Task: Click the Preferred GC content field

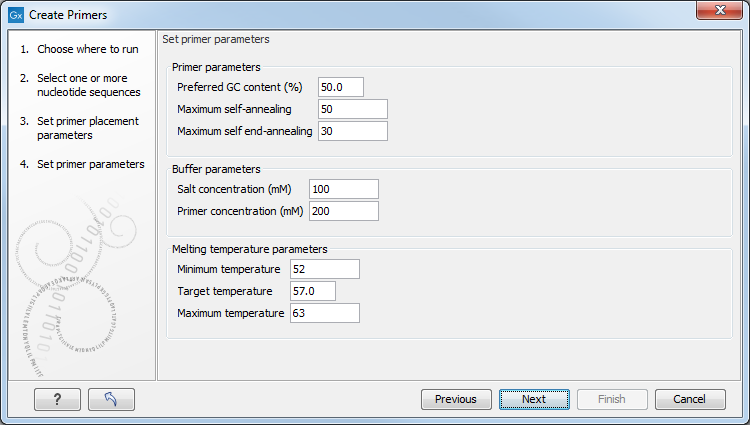Action: (341, 87)
